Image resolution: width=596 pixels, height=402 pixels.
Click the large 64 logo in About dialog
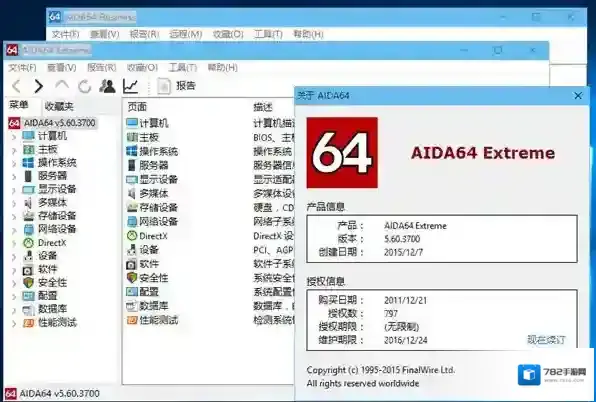pyautogui.click(x=342, y=152)
